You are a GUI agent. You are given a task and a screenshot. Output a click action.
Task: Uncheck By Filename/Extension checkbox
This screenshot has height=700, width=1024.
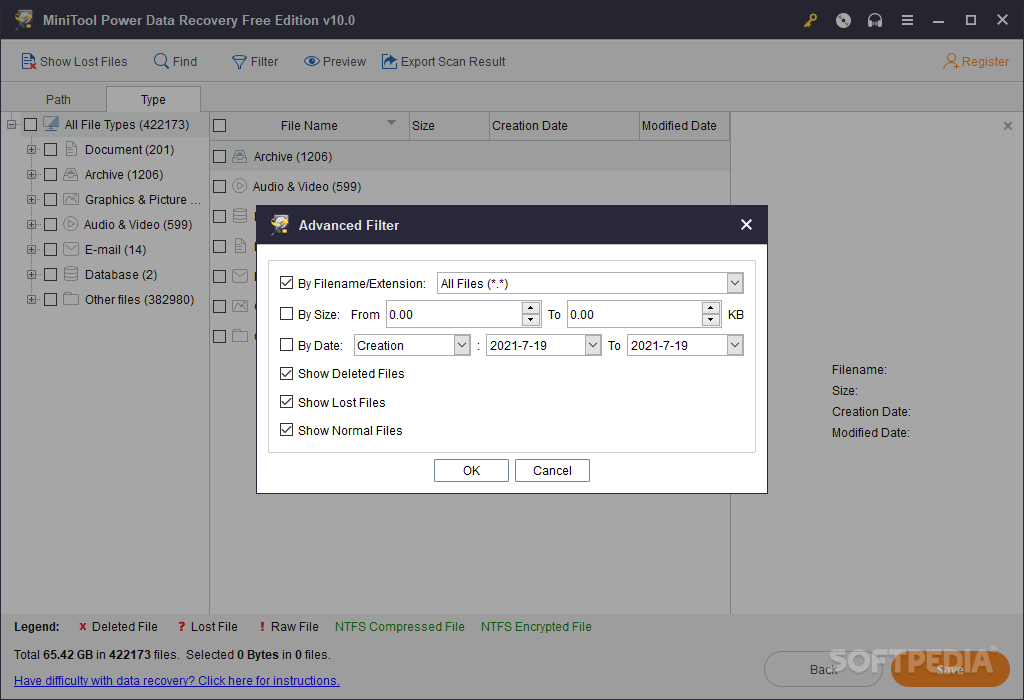tap(286, 283)
